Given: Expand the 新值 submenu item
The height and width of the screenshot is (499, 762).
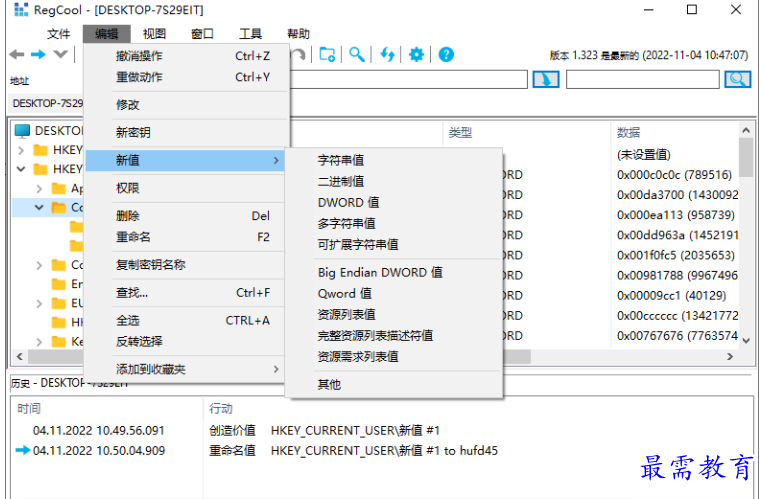Looking at the screenshot, I should 186,160.
